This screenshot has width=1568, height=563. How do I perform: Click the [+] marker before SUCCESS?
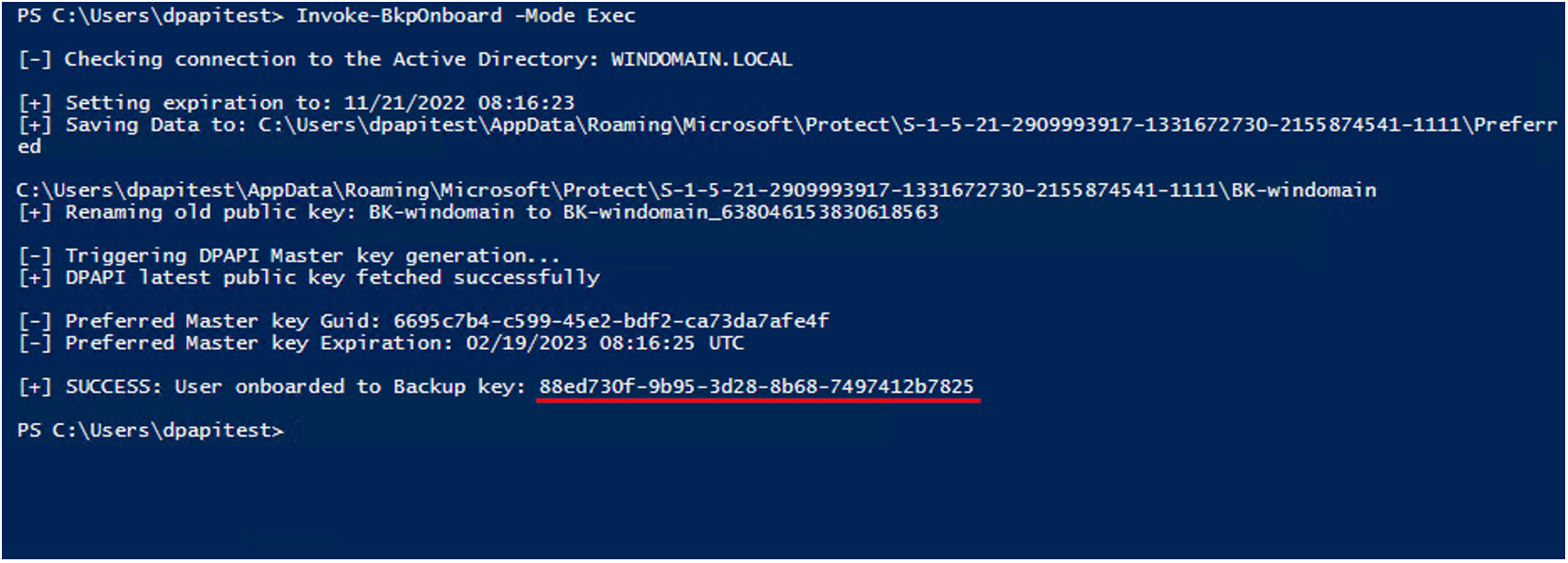tap(35, 387)
